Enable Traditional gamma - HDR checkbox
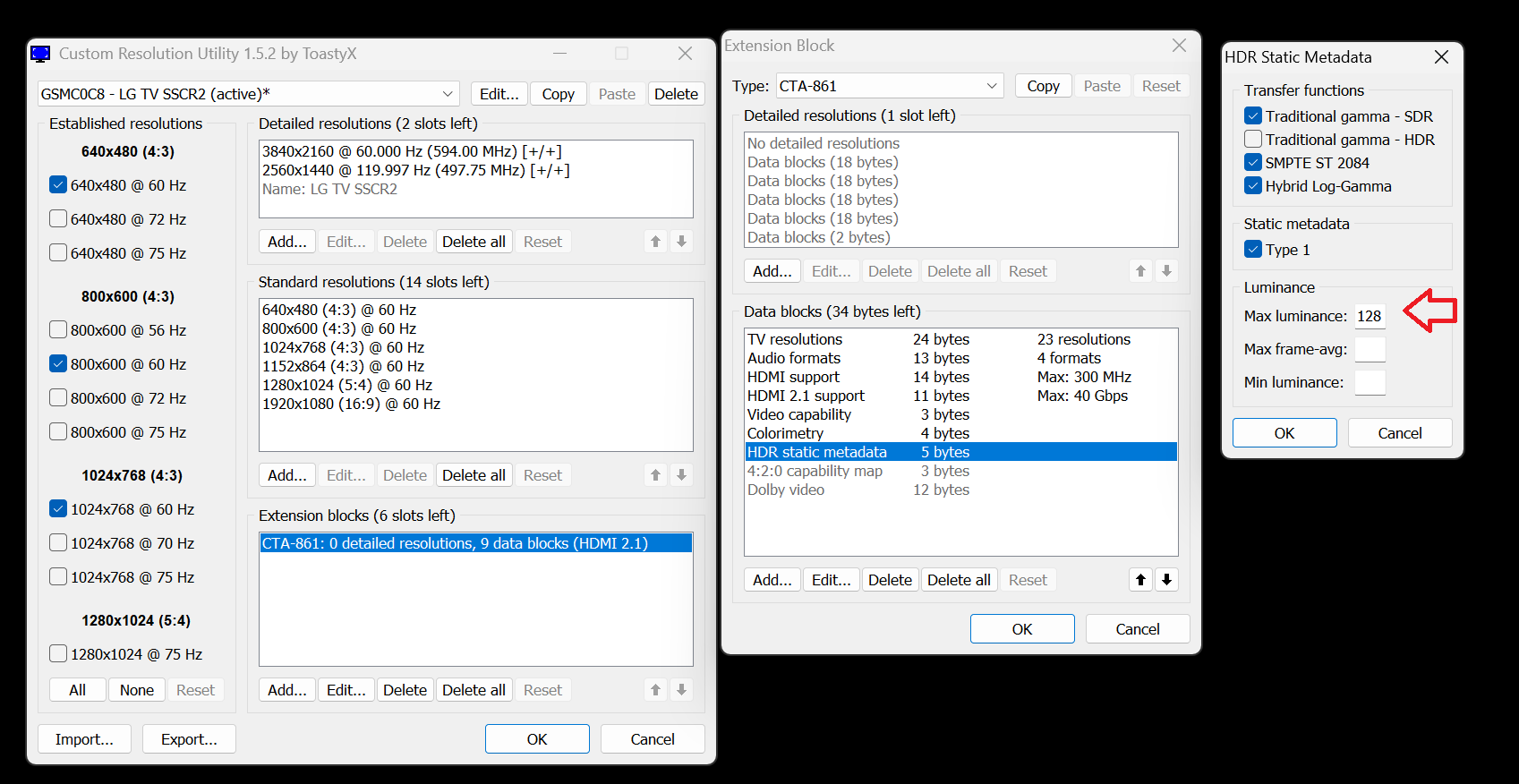The width and height of the screenshot is (1519, 784). [x=1253, y=140]
